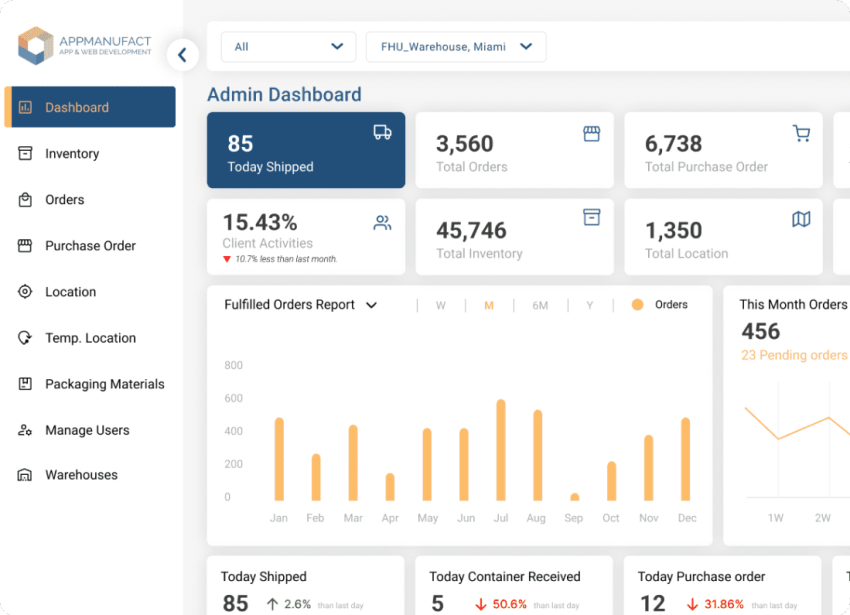Click the users icon on Client Activities card
The height and width of the screenshot is (615, 850).
pos(382,223)
